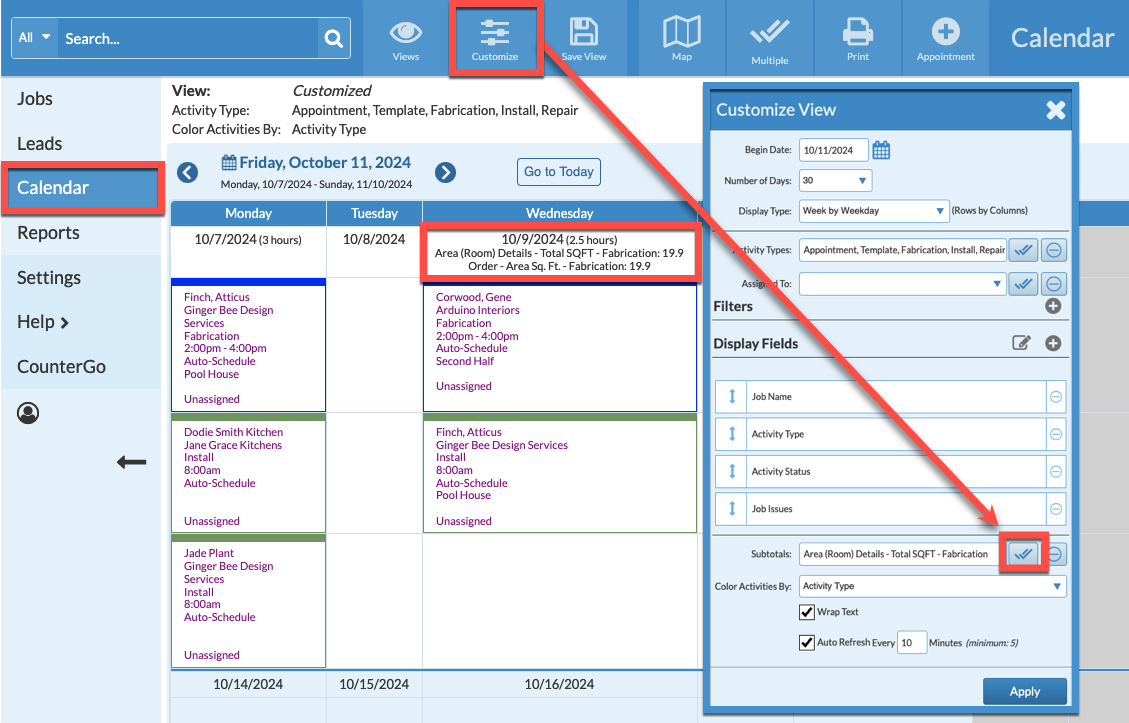Expand the Help submenu
Viewport: 1129px width, 723px height.
42,322
